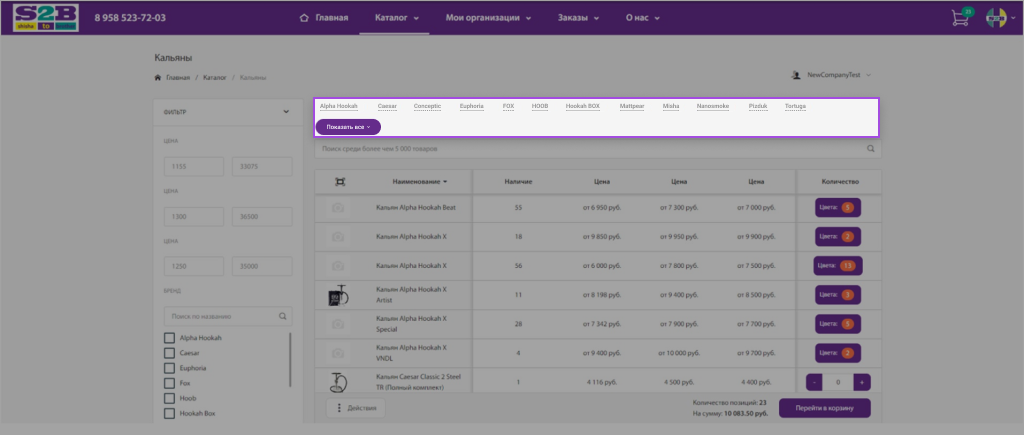Open Цвета for Alpha Hookah X VNDL
Viewport: 1024px width, 435px height.
[x=838, y=353]
